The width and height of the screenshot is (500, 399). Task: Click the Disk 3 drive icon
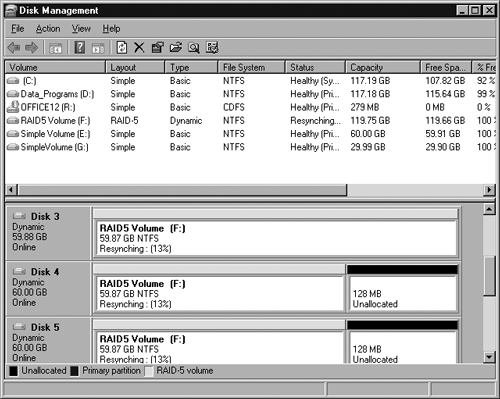point(19,216)
